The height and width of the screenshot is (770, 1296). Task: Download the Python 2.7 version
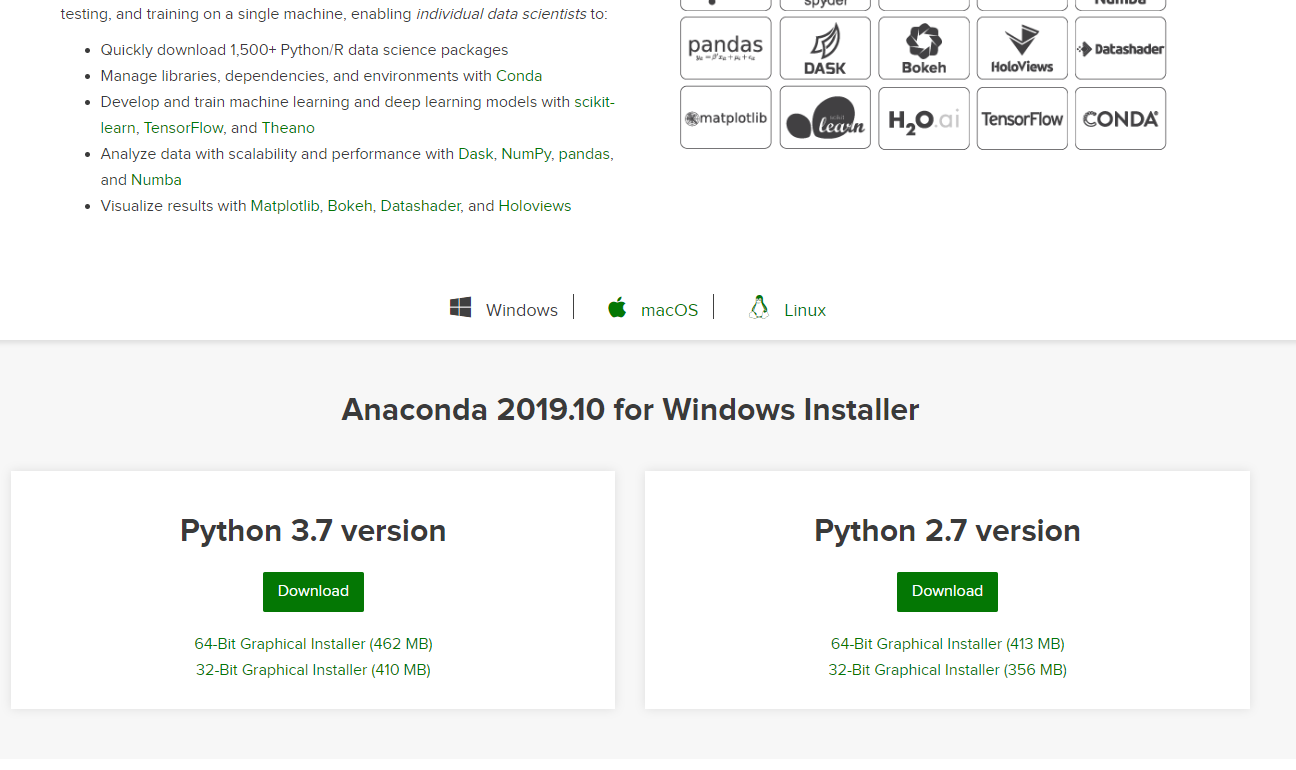point(947,592)
